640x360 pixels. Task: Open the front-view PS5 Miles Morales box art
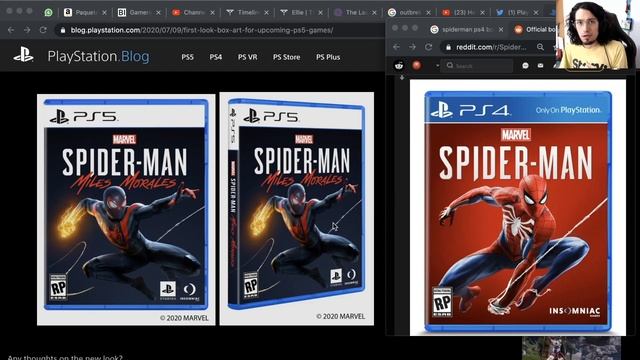click(126, 210)
